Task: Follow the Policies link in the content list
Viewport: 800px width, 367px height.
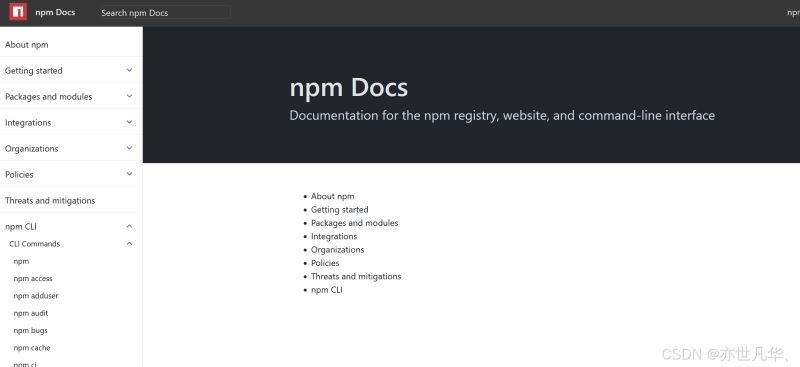Action: click(325, 263)
